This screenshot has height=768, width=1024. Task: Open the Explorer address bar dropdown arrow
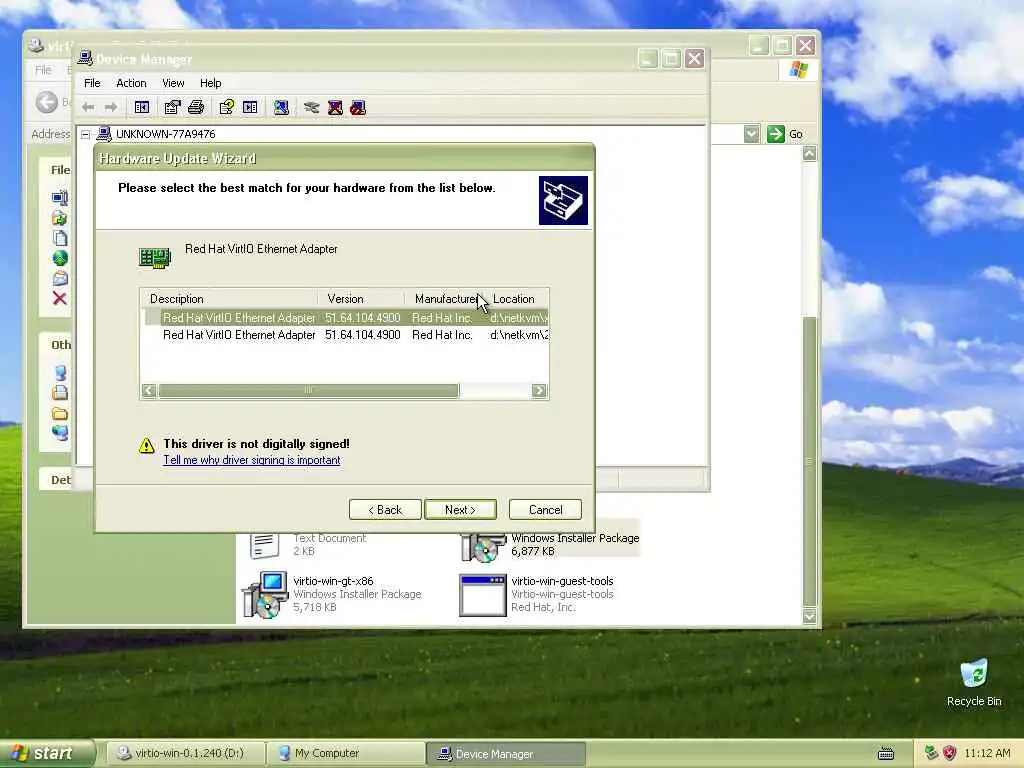click(752, 134)
